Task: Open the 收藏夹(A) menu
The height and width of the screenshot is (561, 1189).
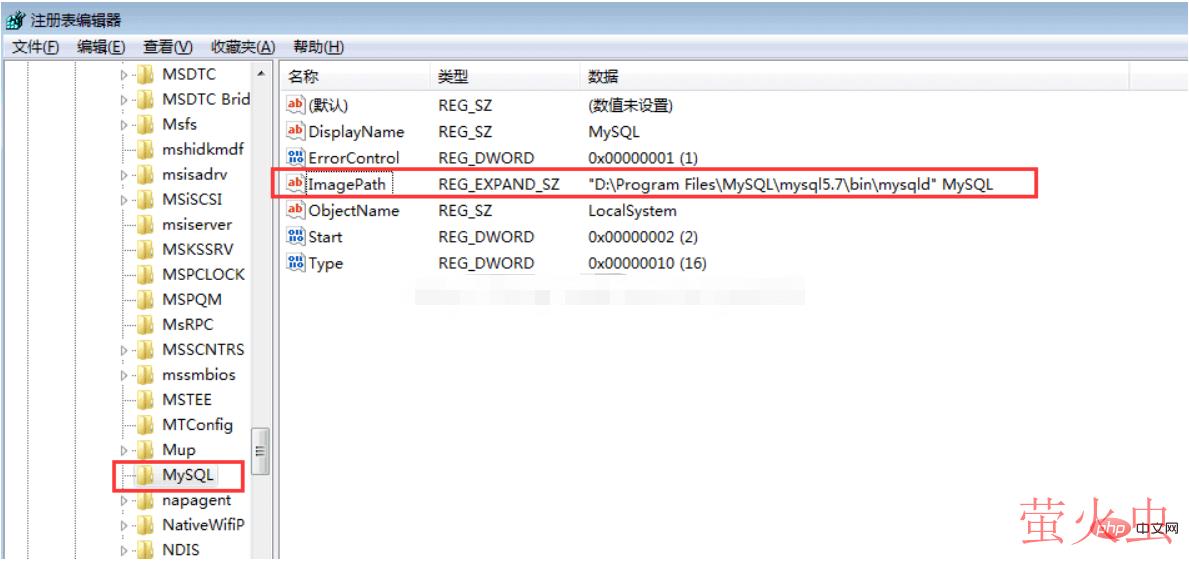Action: (x=243, y=47)
